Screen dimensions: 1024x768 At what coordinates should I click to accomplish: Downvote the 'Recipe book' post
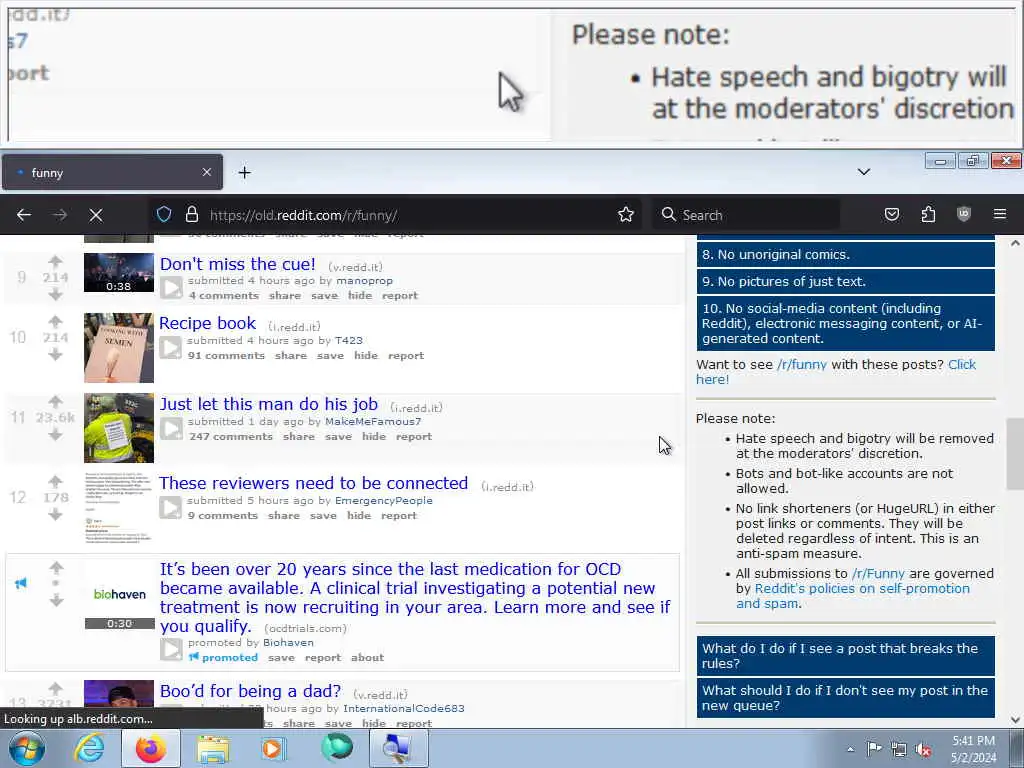tap(56, 355)
